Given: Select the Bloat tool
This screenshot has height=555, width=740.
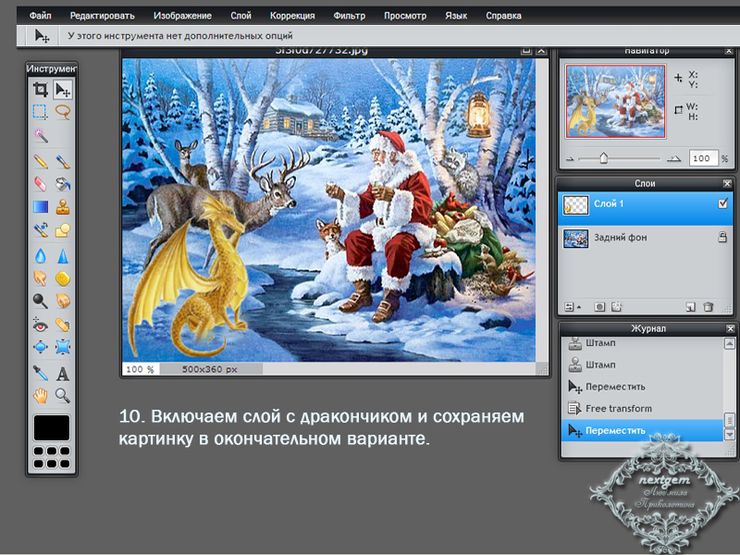Looking at the screenshot, I should pyautogui.click(x=40, y=347).
